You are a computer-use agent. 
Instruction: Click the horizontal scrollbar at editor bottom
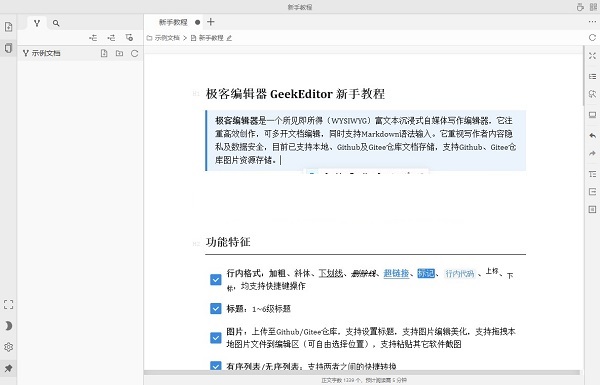tap(362, 372)
